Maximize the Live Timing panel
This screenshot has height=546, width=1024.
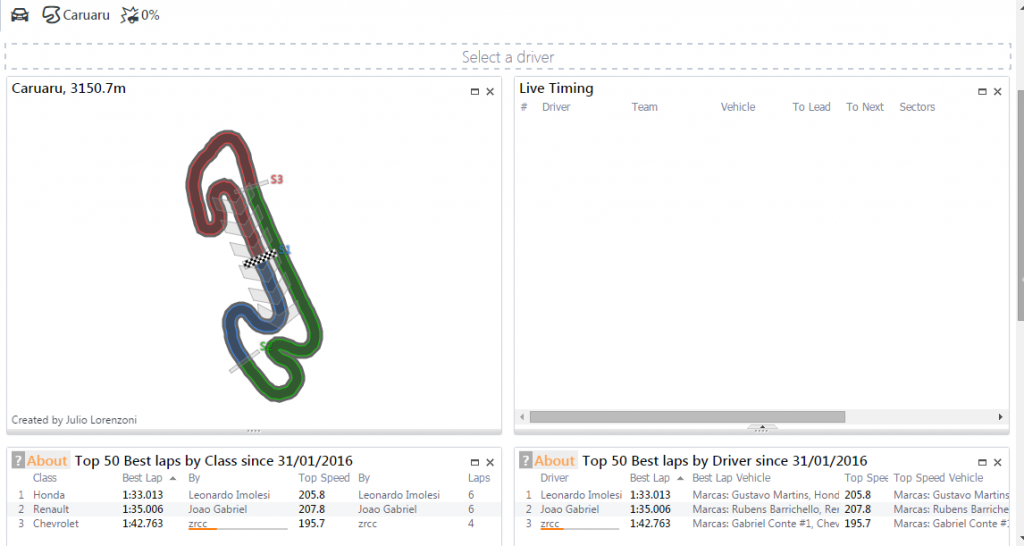pyautogui.click(x=982, y=92)
